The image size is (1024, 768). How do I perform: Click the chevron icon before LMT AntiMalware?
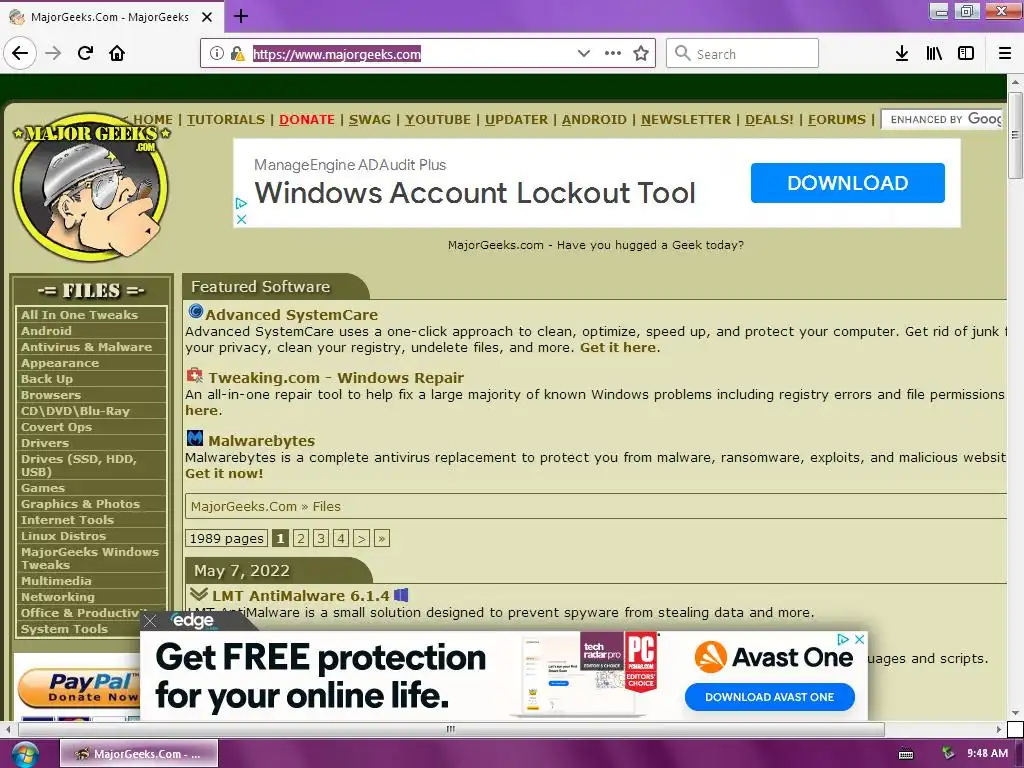199,594
